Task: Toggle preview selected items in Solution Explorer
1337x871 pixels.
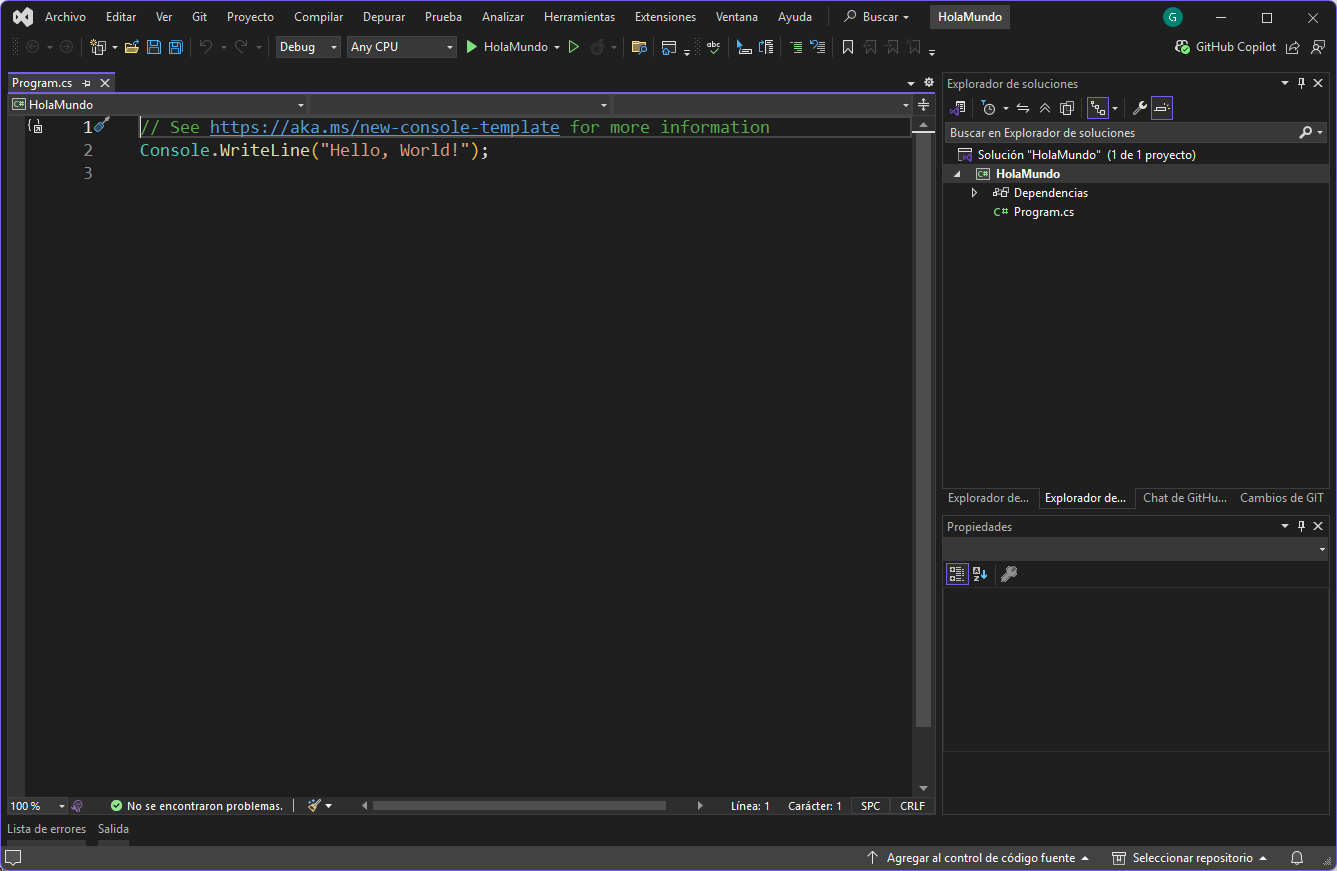Action: [1162, 108]
